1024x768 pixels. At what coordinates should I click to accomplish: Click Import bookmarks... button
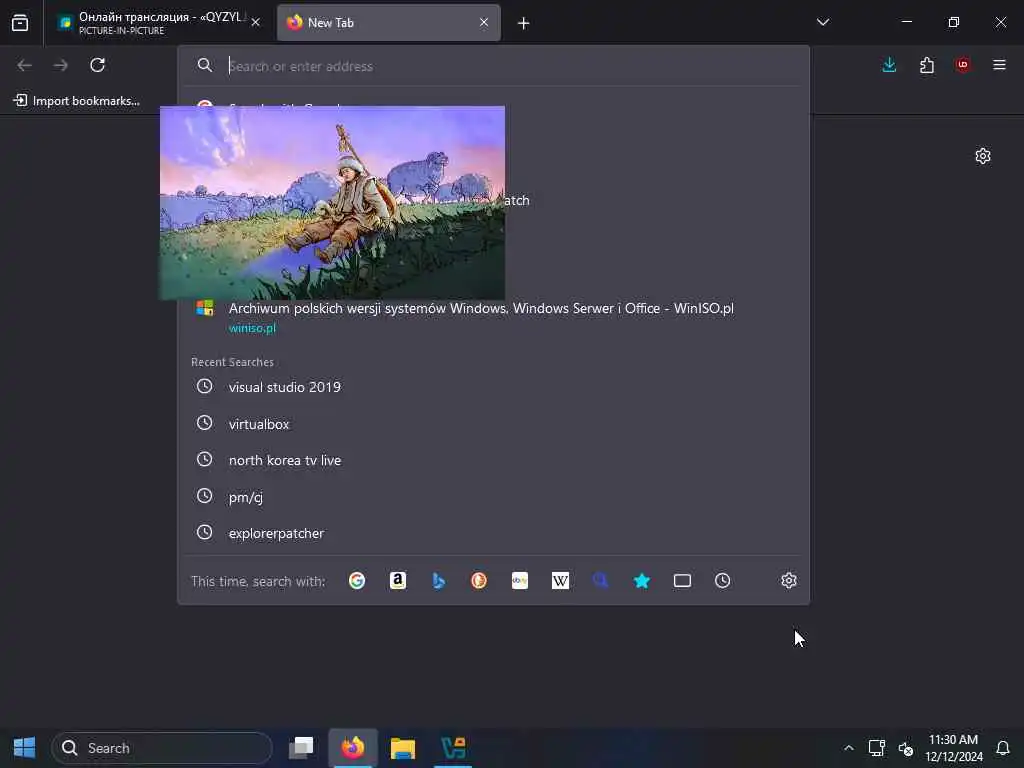[x=77, y=101]
